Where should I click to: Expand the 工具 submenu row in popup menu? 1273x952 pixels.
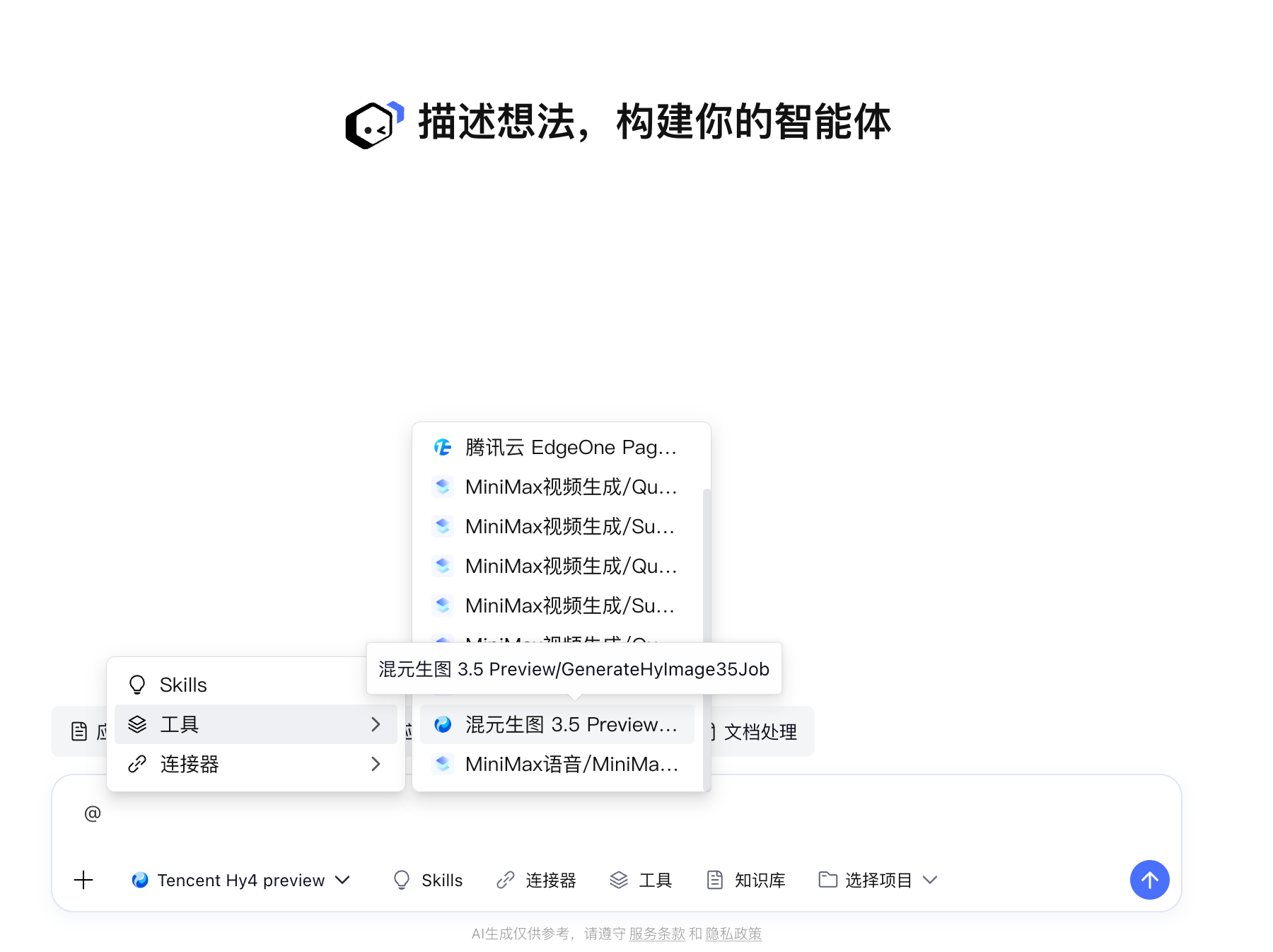click(255, 724)
